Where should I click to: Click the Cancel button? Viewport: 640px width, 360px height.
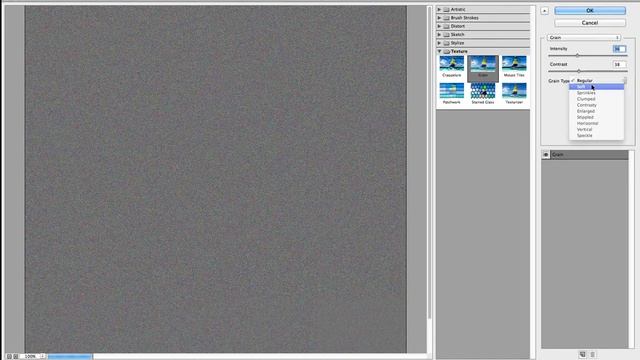click(x=590, y=23)
